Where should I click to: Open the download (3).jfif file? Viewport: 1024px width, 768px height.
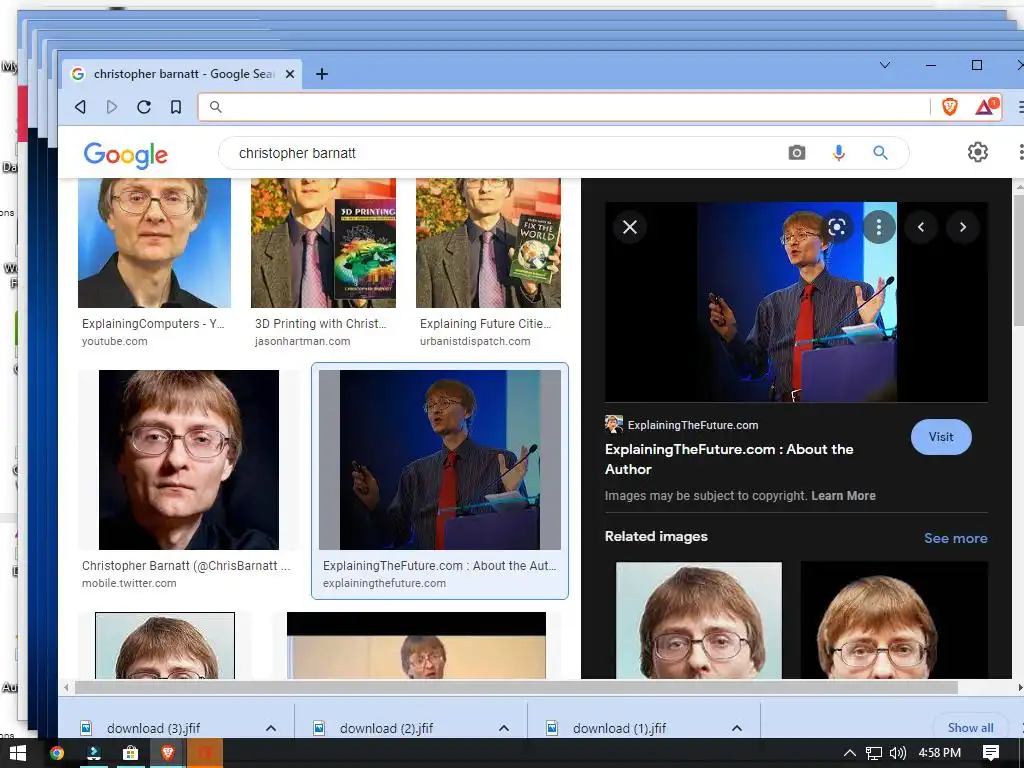point(153,728)
